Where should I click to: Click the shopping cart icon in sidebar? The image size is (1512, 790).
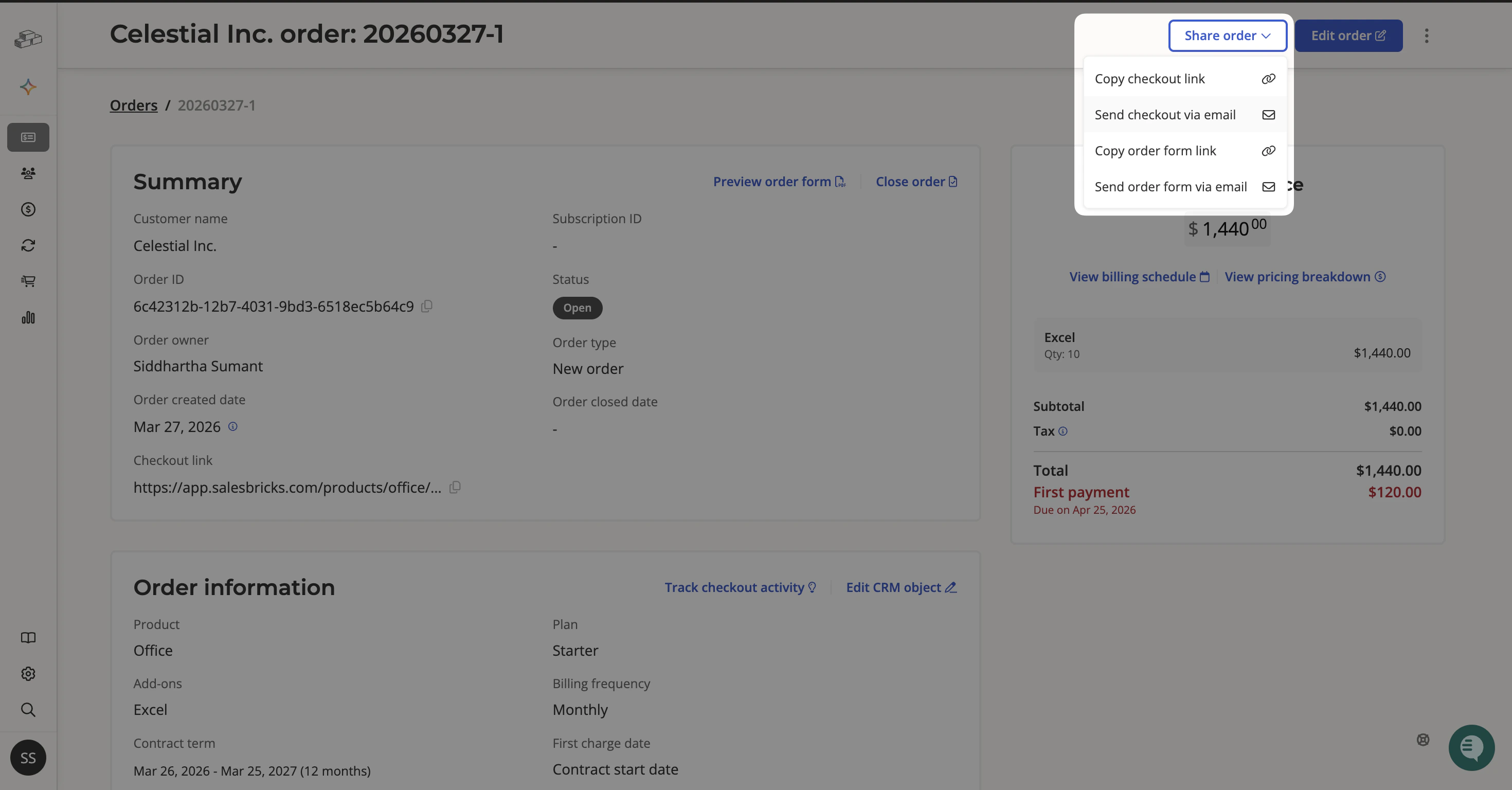(x=28, y=281)
